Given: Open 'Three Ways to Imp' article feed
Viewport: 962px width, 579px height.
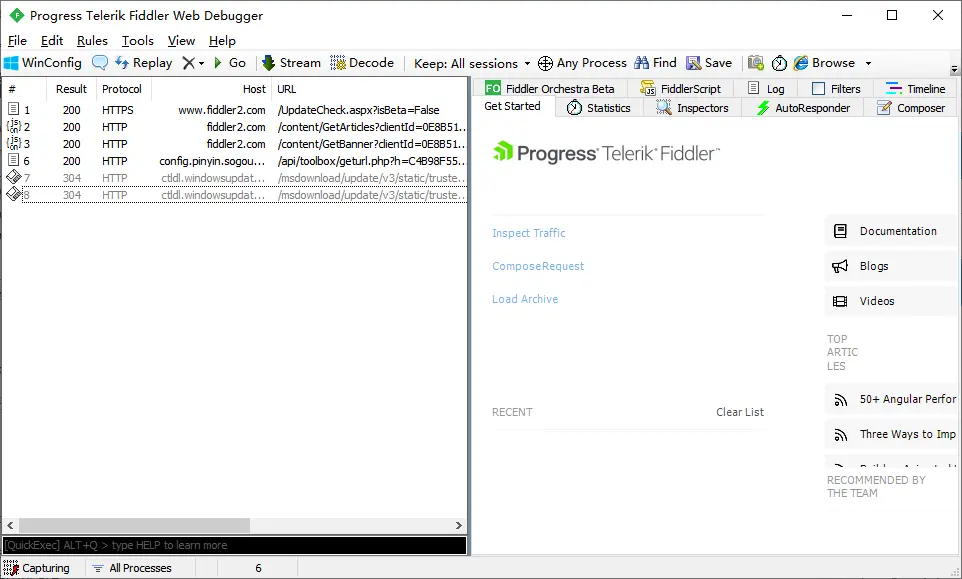Looking at the screenshot, I should pyautogui.click(x=890, y=434).
